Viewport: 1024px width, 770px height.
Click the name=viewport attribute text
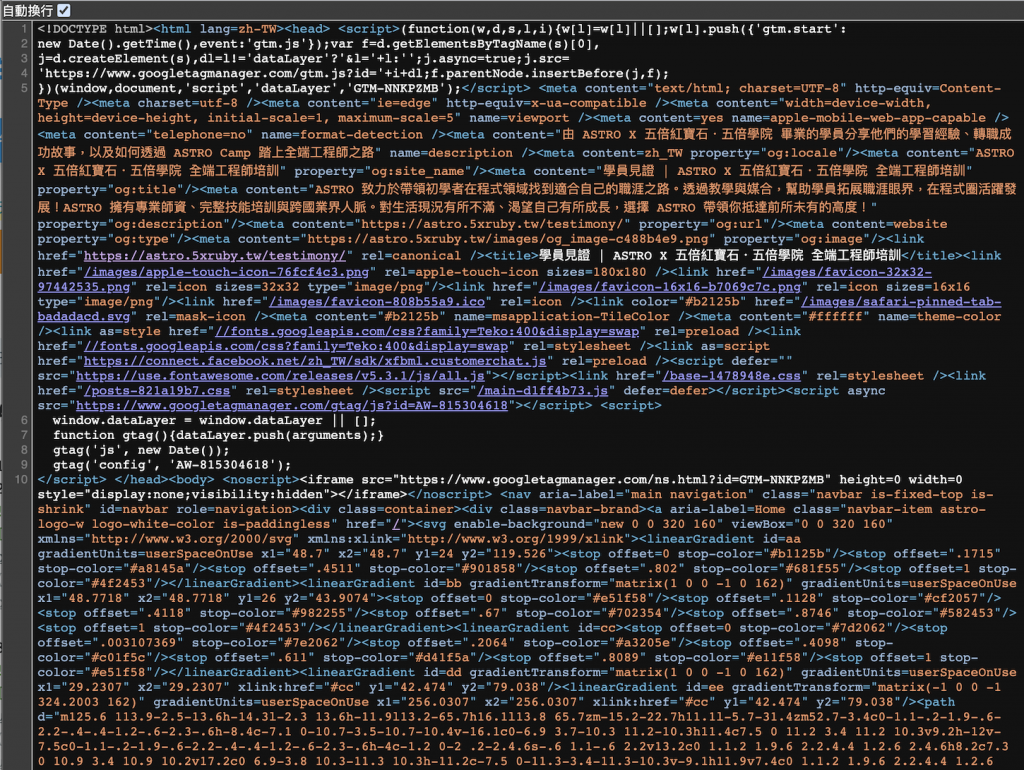click(519, 118)
